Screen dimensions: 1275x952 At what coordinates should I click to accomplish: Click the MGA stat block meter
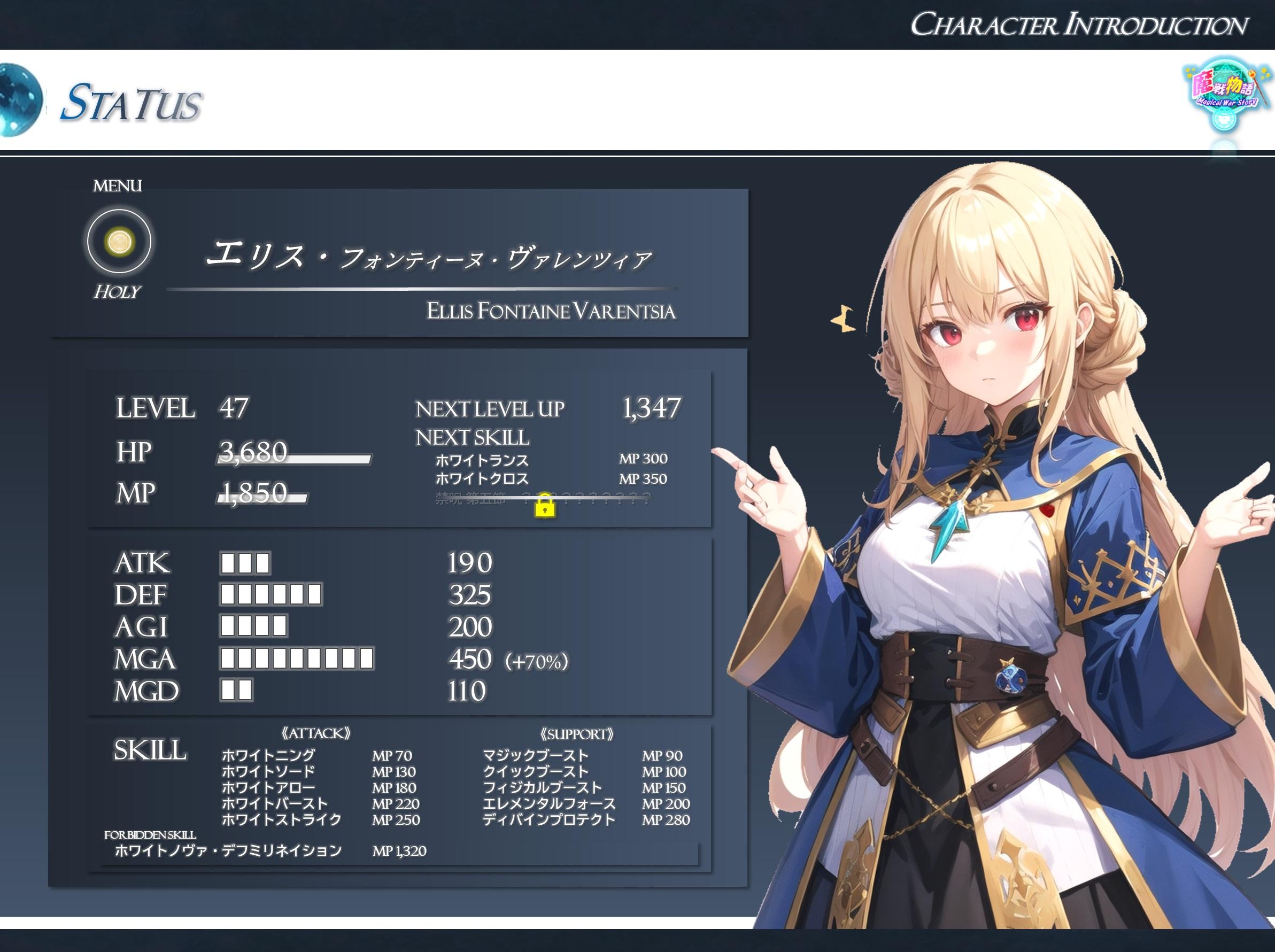297,659
